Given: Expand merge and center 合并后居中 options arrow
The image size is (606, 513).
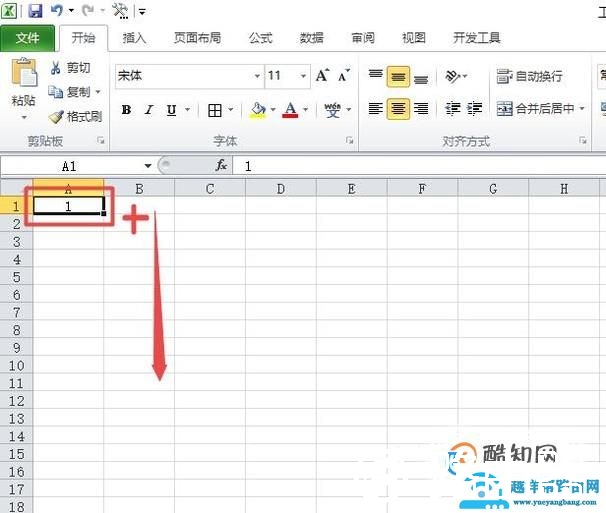Looking at the screenshot, I should (x=582, y=109).
